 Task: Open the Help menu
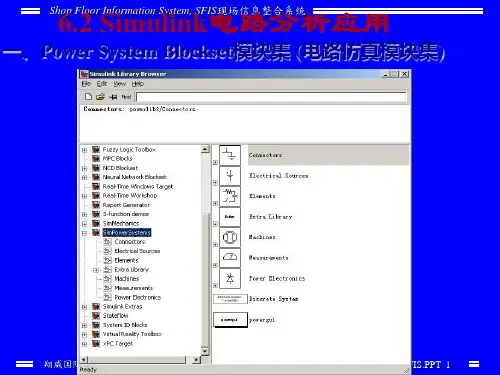[x=138, y=84]
